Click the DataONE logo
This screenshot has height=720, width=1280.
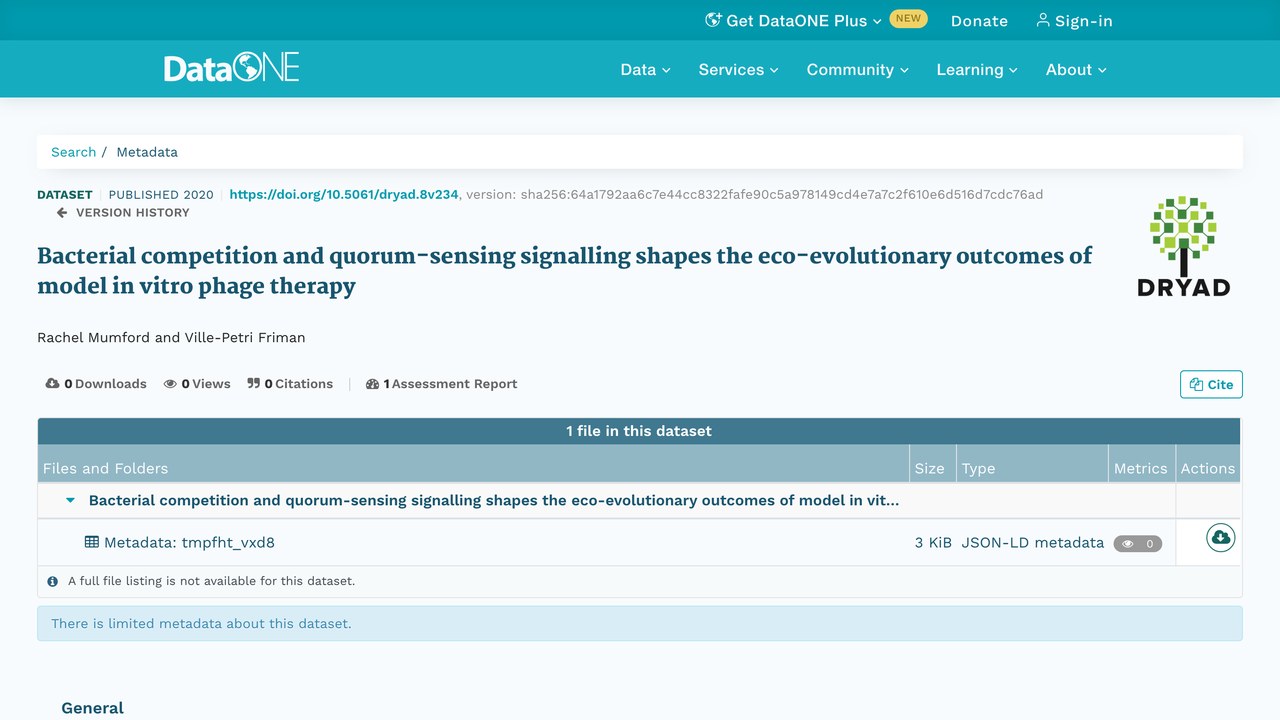(232, 68)
